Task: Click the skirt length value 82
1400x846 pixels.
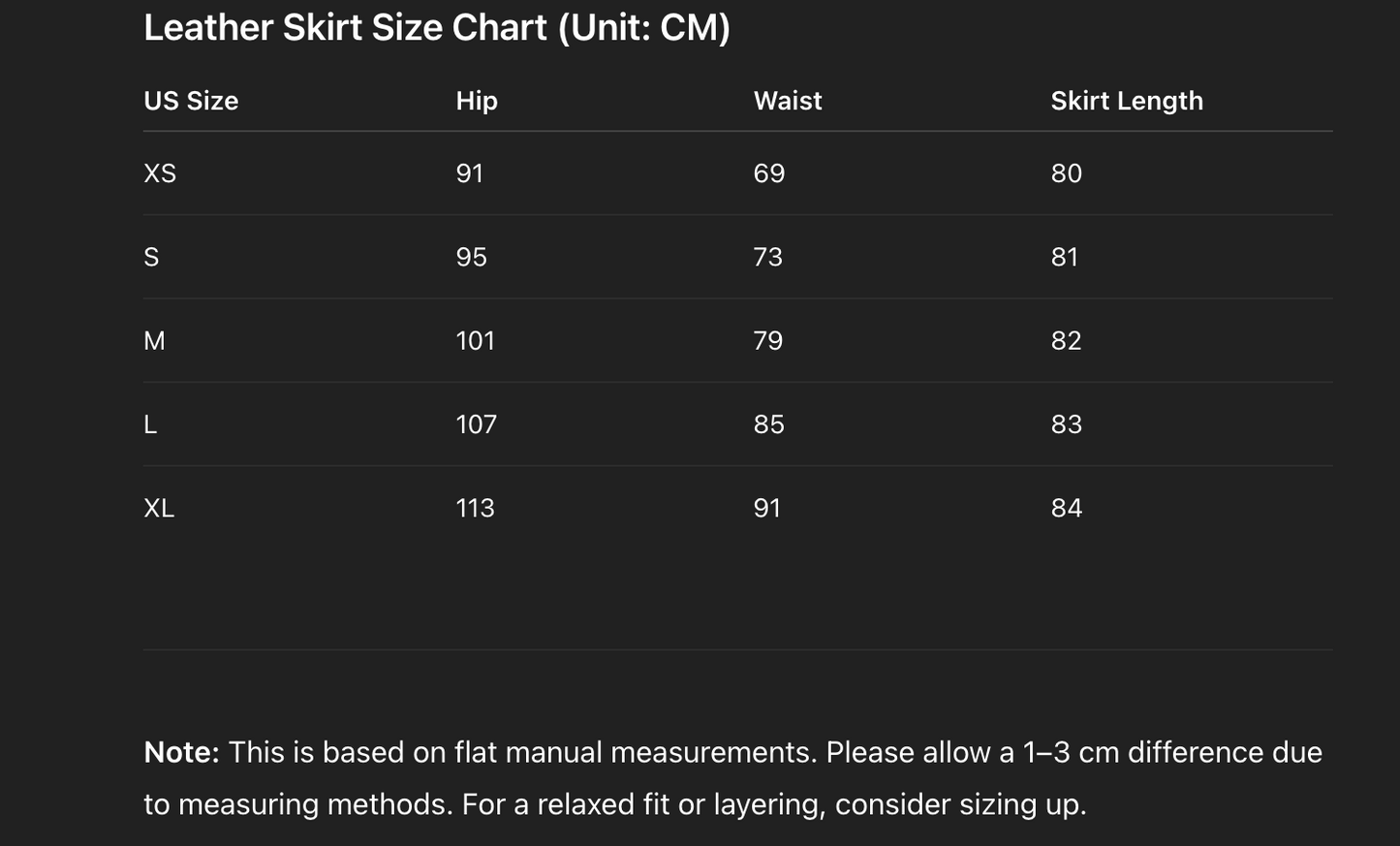Action: click(x=1067, y=341)
